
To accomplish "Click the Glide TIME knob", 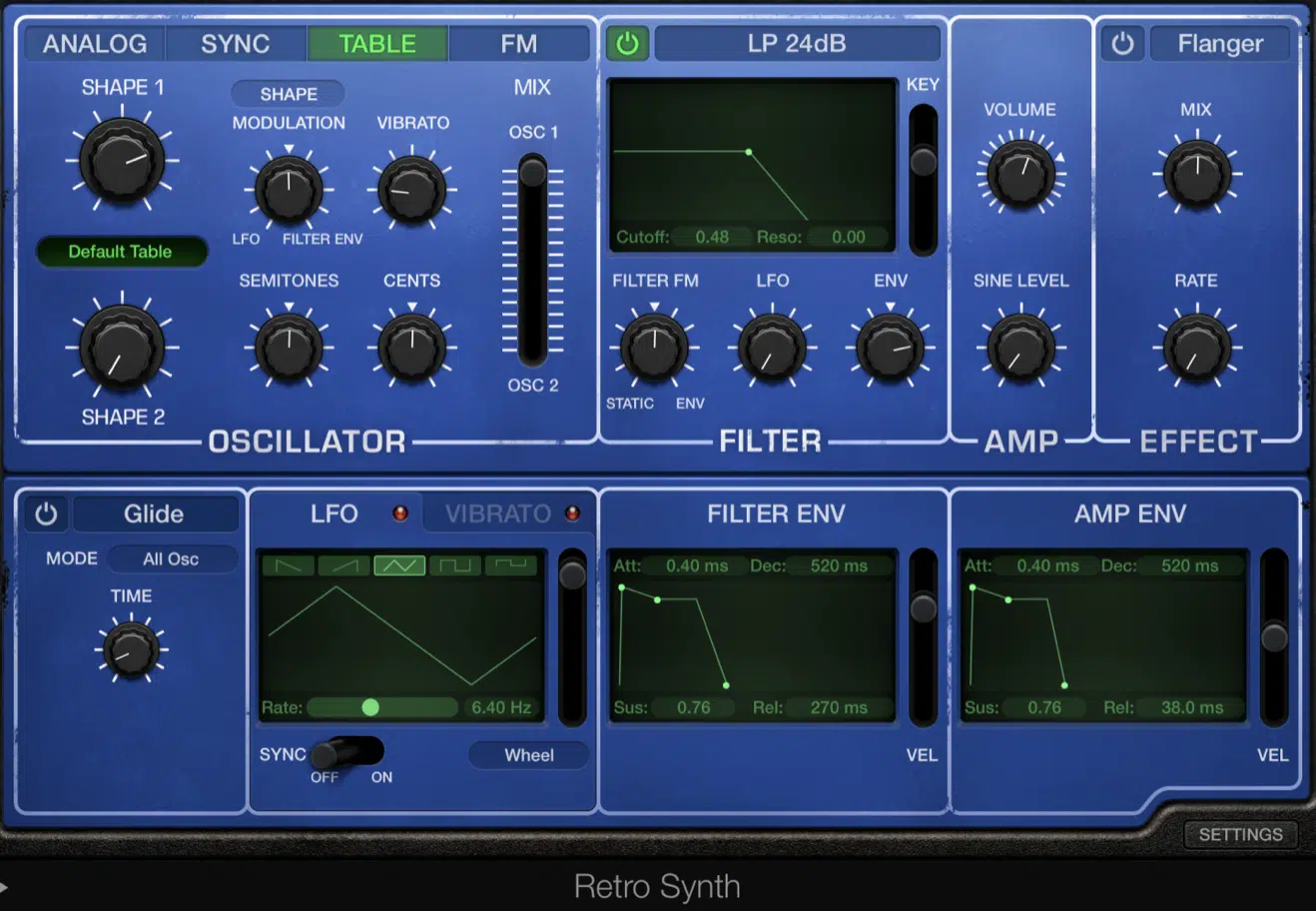I will pyautogui.click(x=131, y=649).
